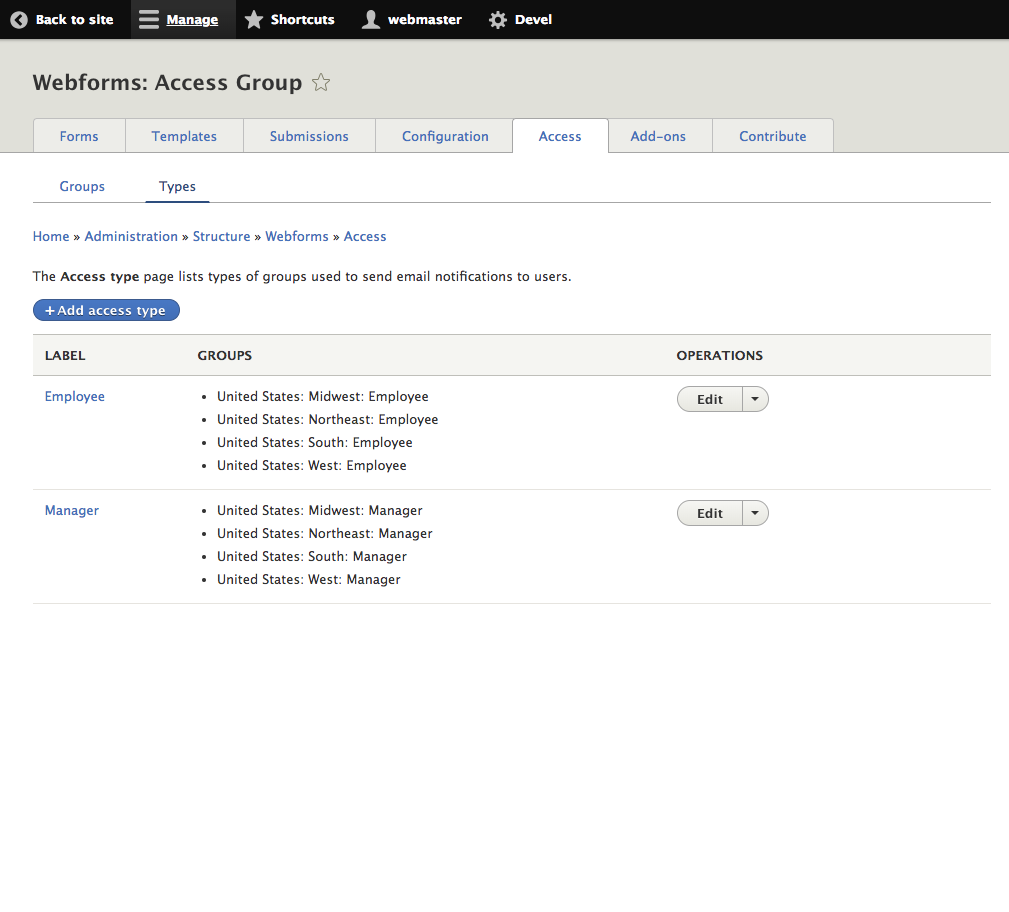
Task: Bookmark page with star beside the title
Action: tap(320, 83)
